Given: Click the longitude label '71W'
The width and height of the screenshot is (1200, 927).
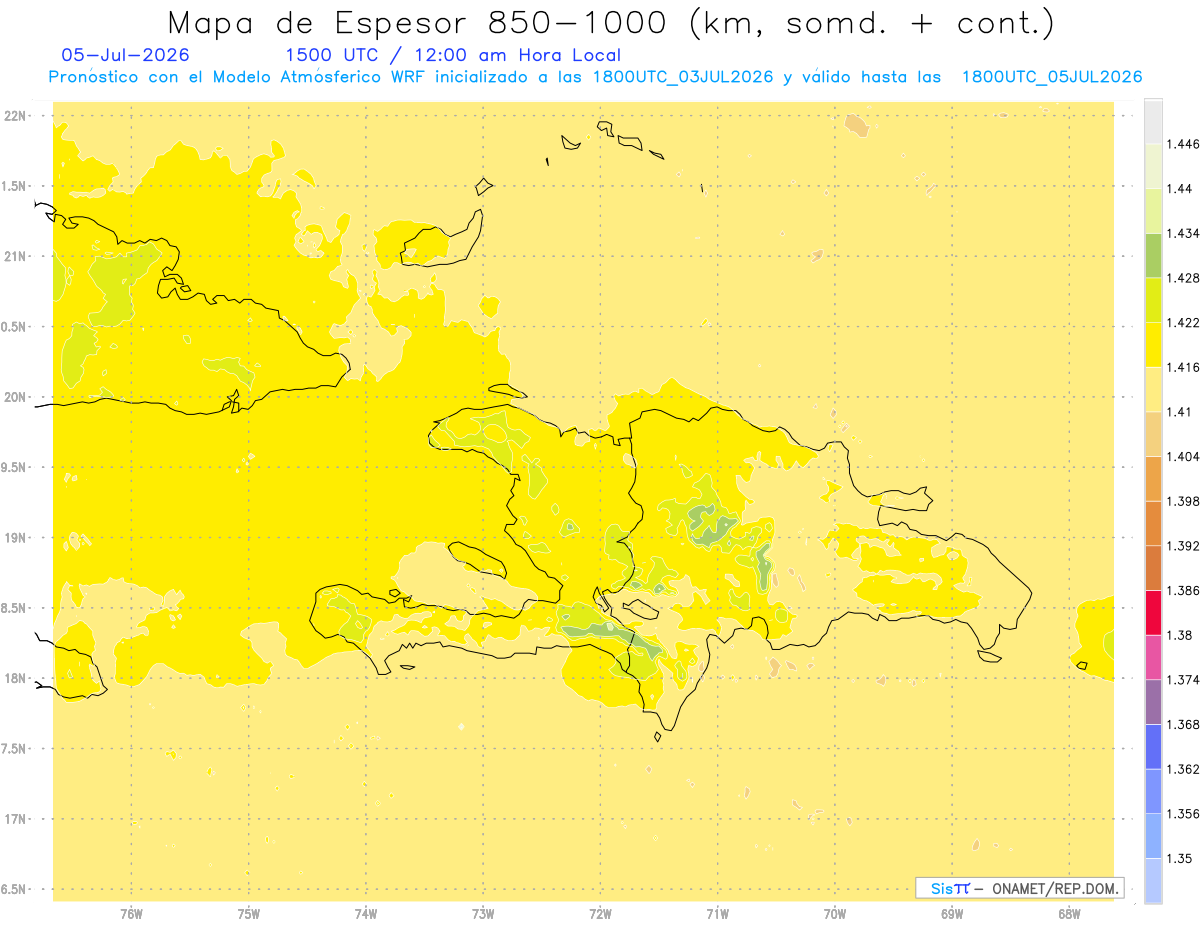Looking at the screenshot, I should click(x=717, y=914).
